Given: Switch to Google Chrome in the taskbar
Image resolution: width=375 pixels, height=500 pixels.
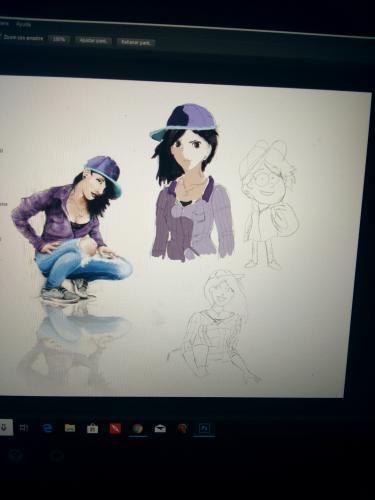Looking at the screenshot, I should pyautogui.click(x=137, y=428).
